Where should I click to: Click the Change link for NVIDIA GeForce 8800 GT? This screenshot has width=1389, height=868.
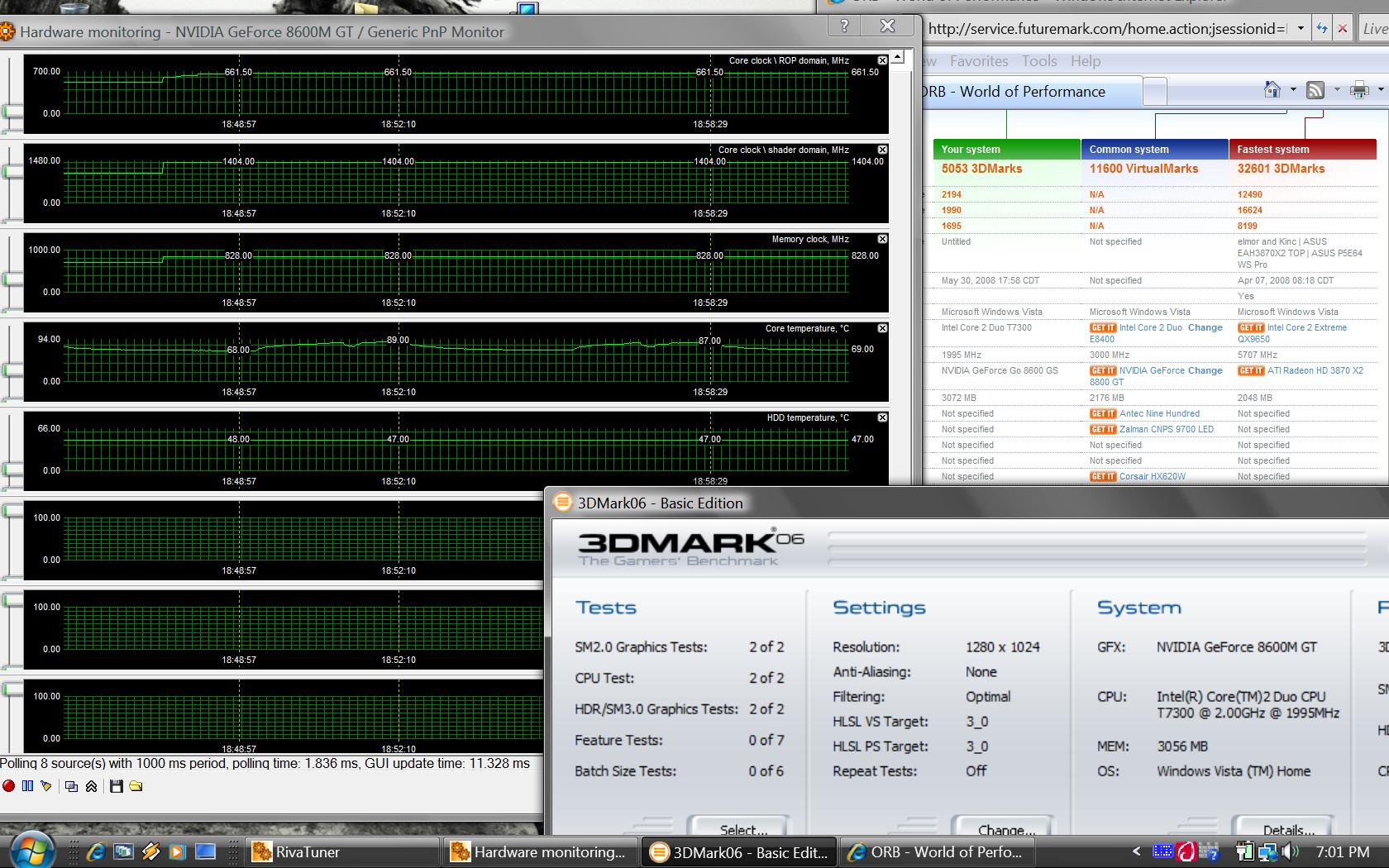point(1205,370)
